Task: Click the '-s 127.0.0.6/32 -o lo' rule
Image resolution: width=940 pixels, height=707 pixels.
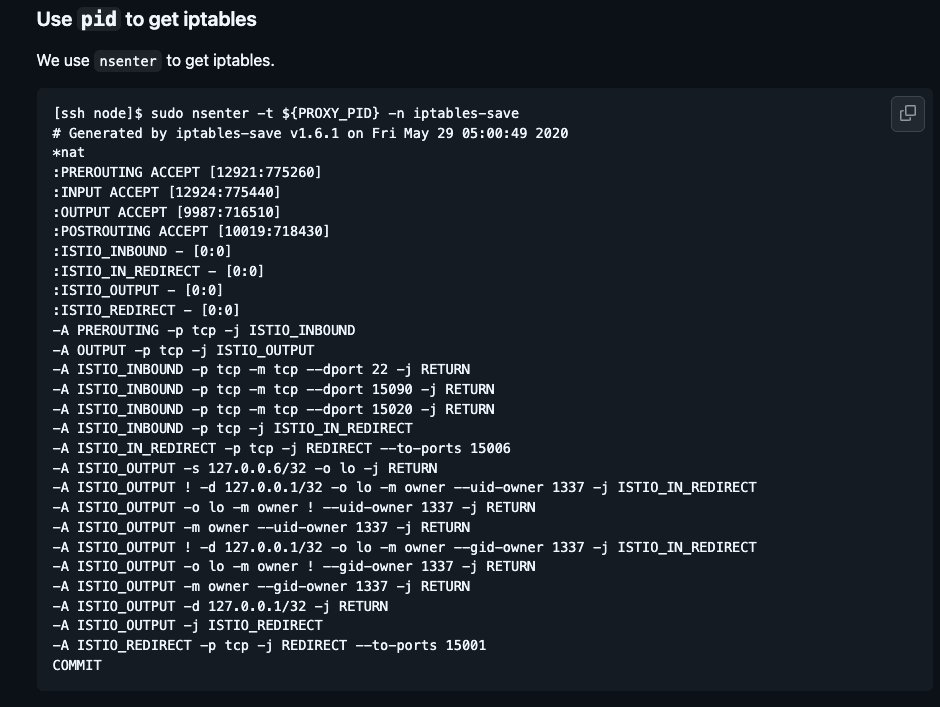Action: (x=245, y=468)
